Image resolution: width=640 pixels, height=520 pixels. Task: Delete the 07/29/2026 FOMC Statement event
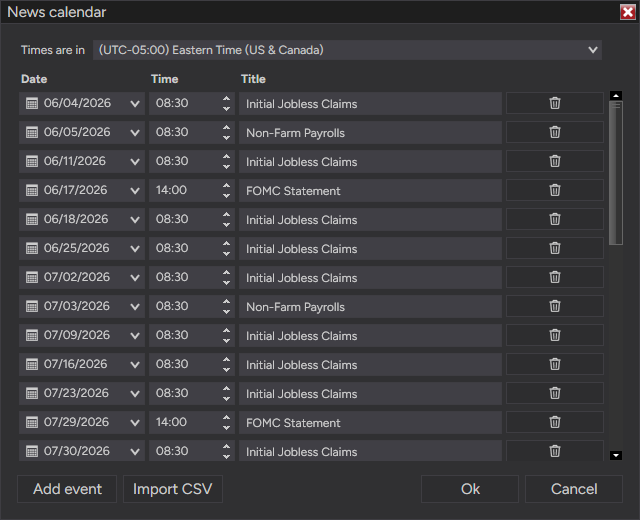[x=555, y=422]
